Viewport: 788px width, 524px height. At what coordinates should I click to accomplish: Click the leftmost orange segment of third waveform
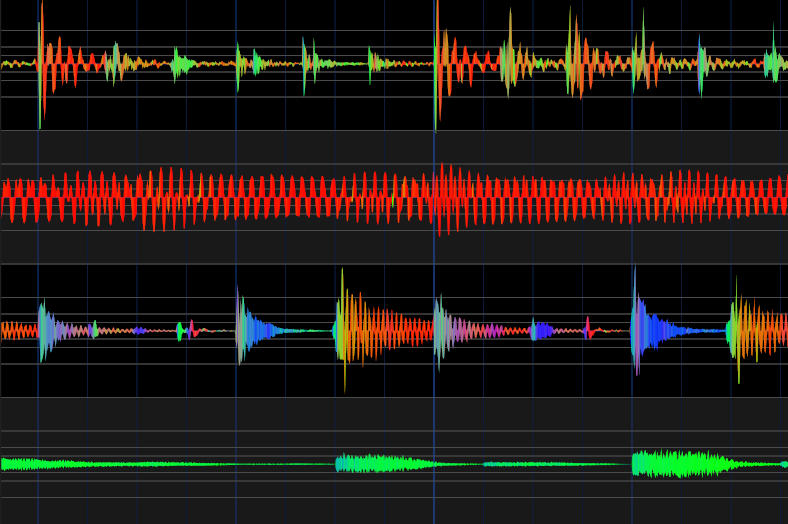tap(17, 330)
